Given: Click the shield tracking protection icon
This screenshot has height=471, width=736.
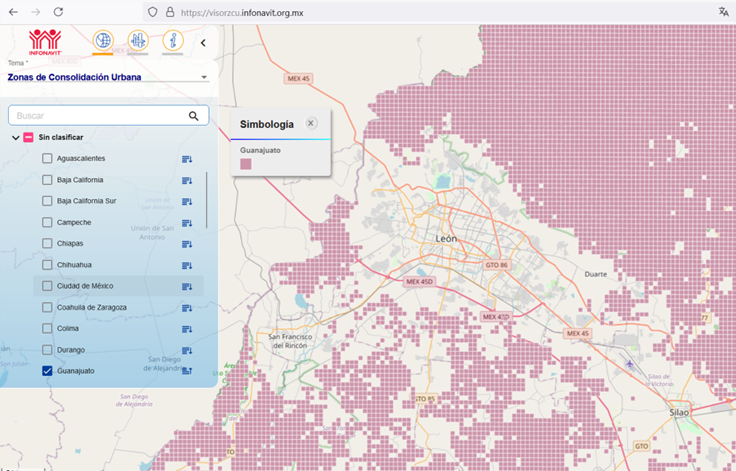Looking at the screenshot, I should (153, 12).
